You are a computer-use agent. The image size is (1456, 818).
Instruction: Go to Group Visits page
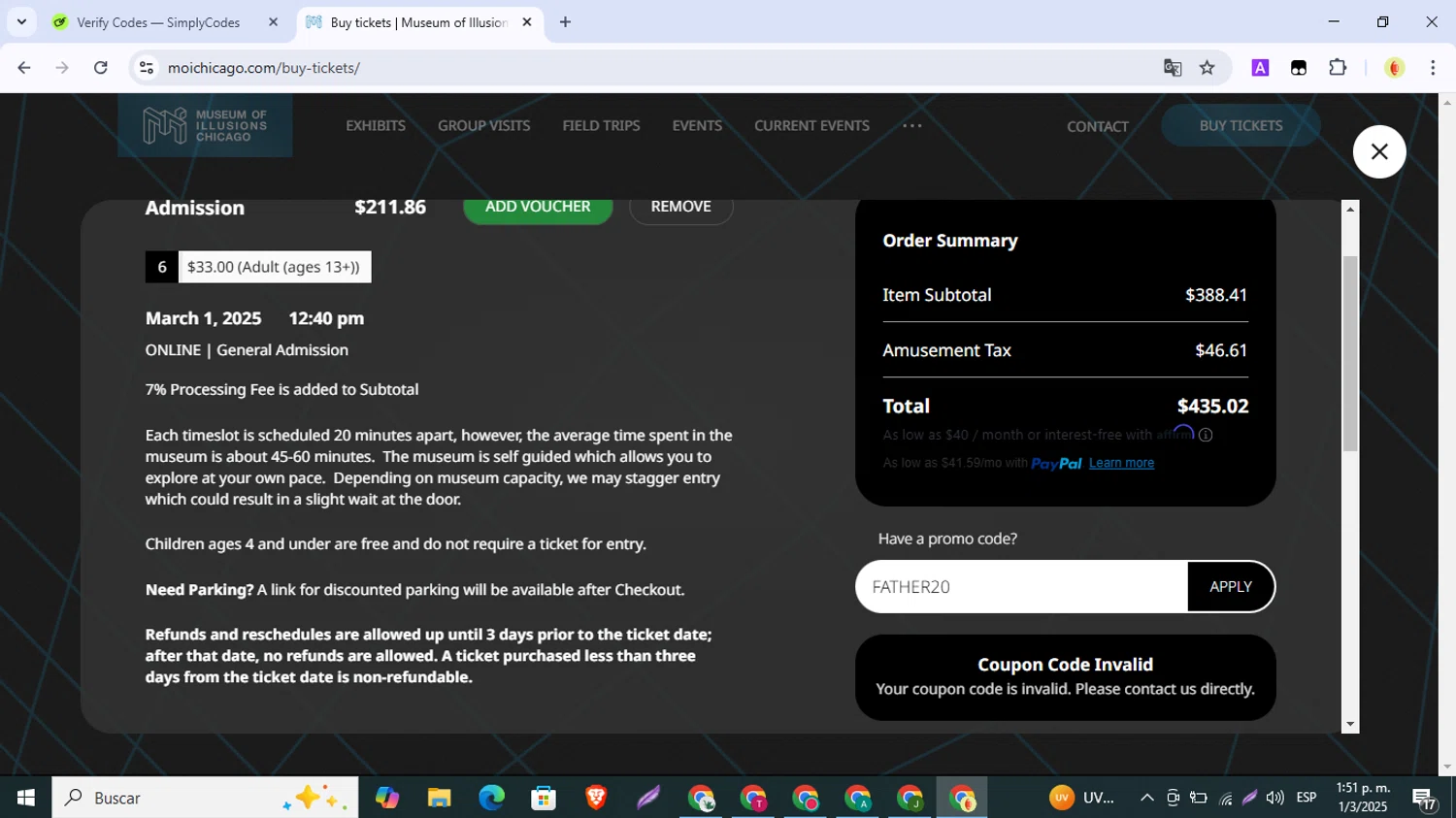(x=483, y=125)
